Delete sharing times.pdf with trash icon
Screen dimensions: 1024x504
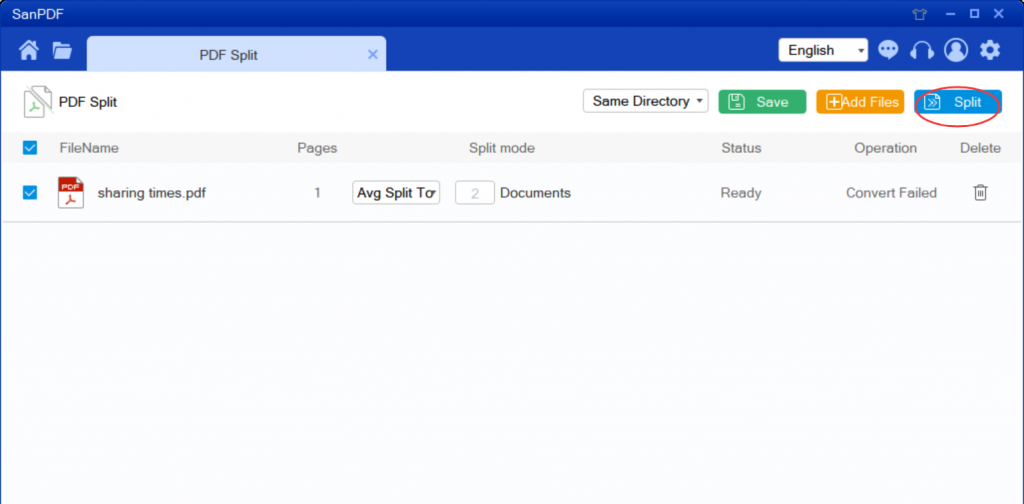tap(980, 193)
